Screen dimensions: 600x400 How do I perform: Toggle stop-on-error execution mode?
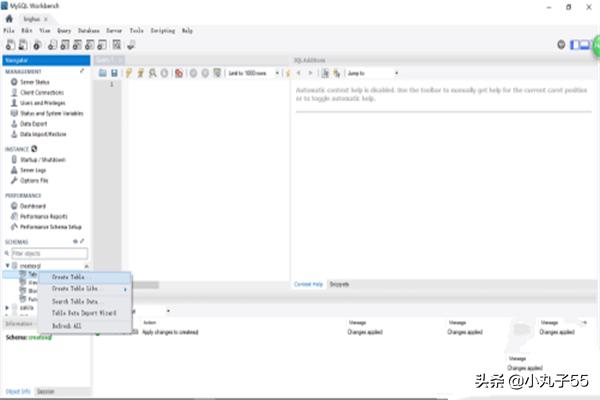(179, 73)
